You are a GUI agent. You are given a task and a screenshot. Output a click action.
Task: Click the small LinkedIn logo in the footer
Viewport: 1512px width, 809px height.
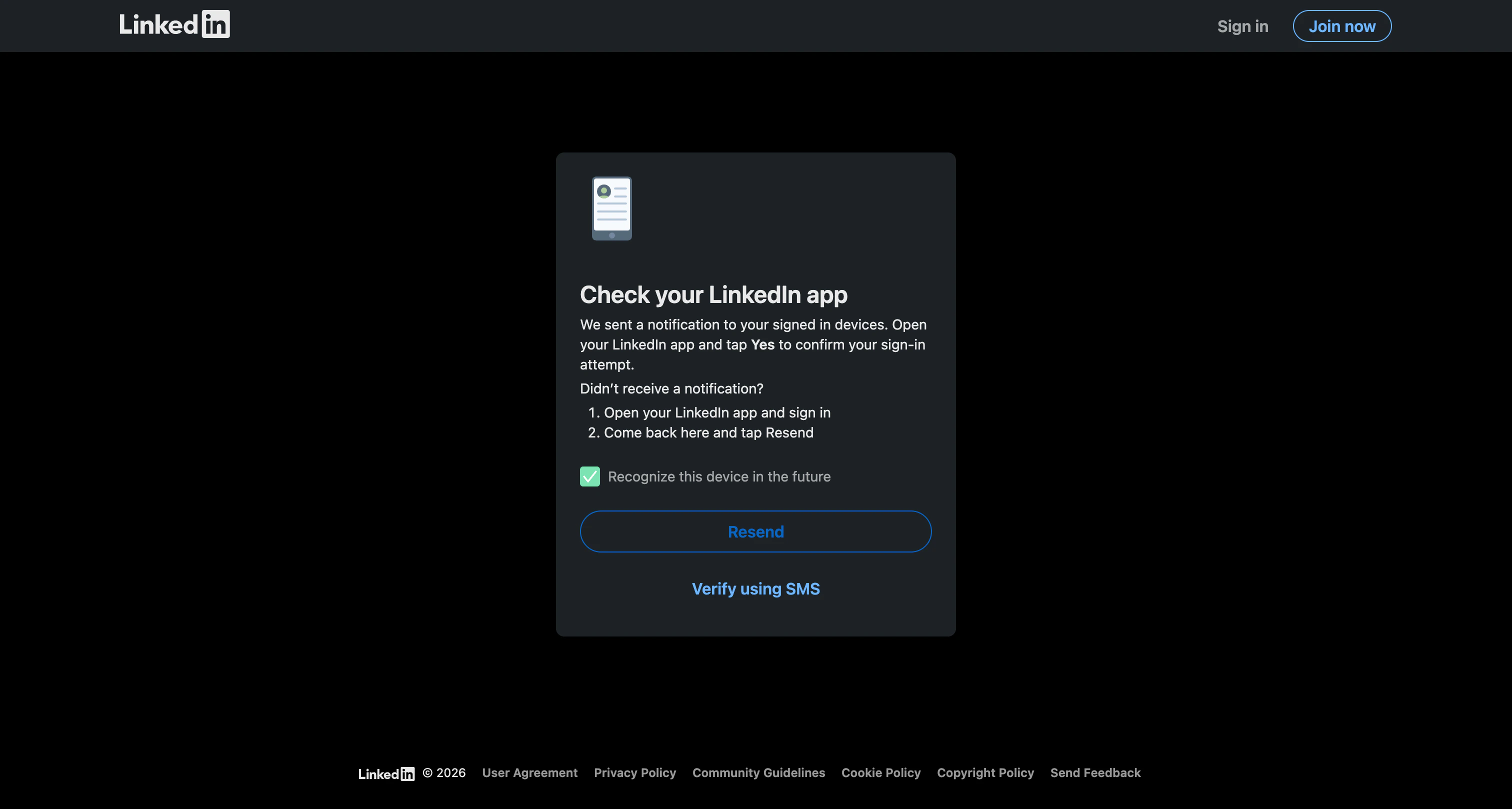[386, 773]
